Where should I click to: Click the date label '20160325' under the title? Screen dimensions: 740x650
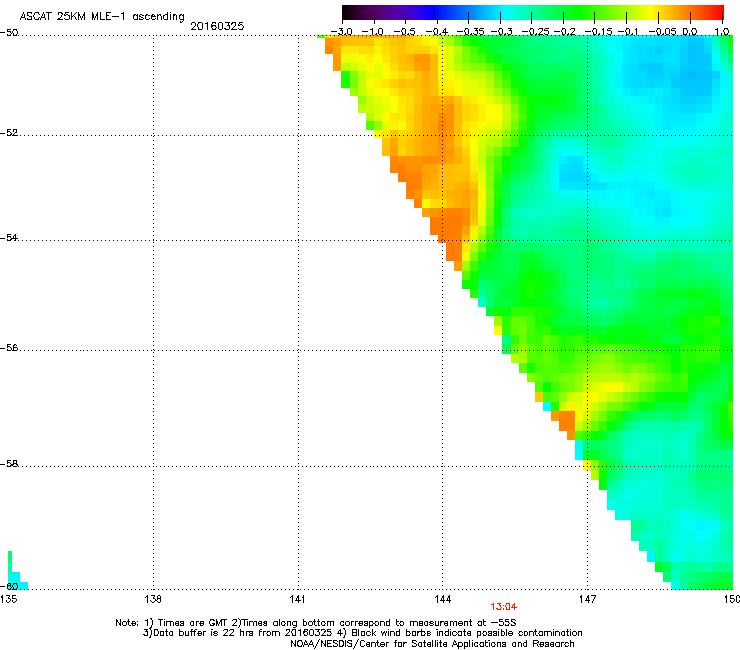click(217, 26)
